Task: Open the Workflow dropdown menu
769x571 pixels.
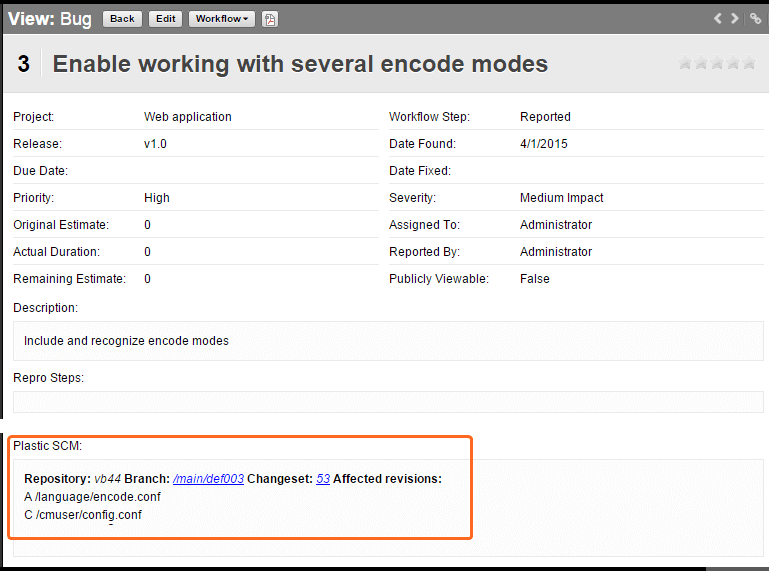Action: [x=222, y=19]
